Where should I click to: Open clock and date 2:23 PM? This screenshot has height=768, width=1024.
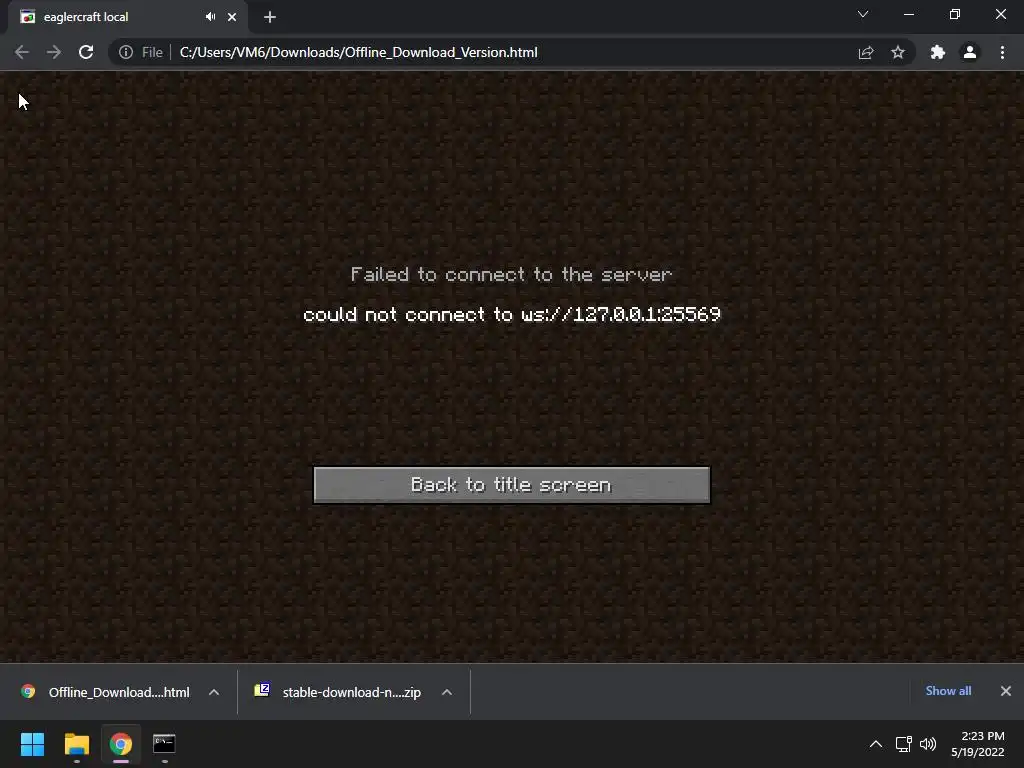point(978,744)
